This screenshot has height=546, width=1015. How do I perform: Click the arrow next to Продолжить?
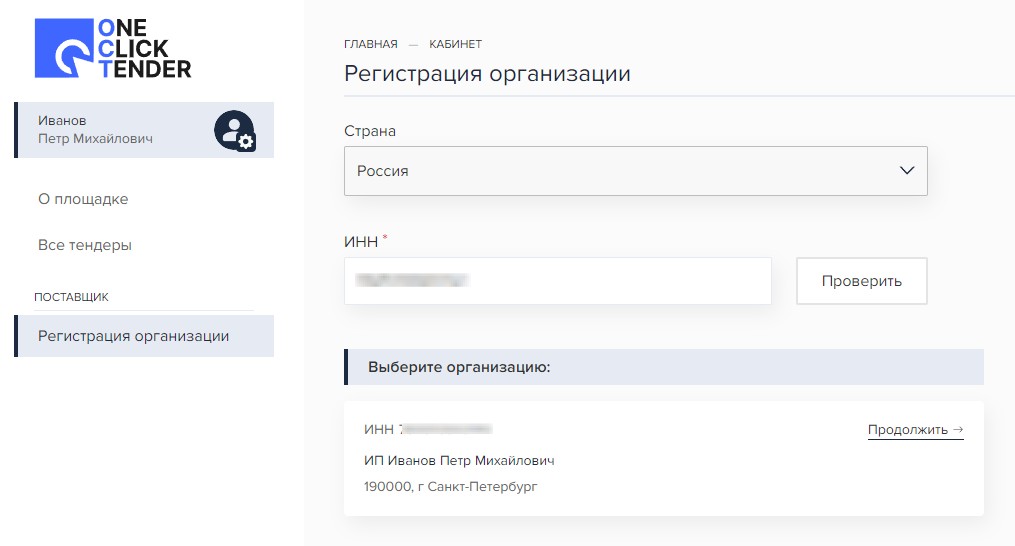[x=958, y=430]
